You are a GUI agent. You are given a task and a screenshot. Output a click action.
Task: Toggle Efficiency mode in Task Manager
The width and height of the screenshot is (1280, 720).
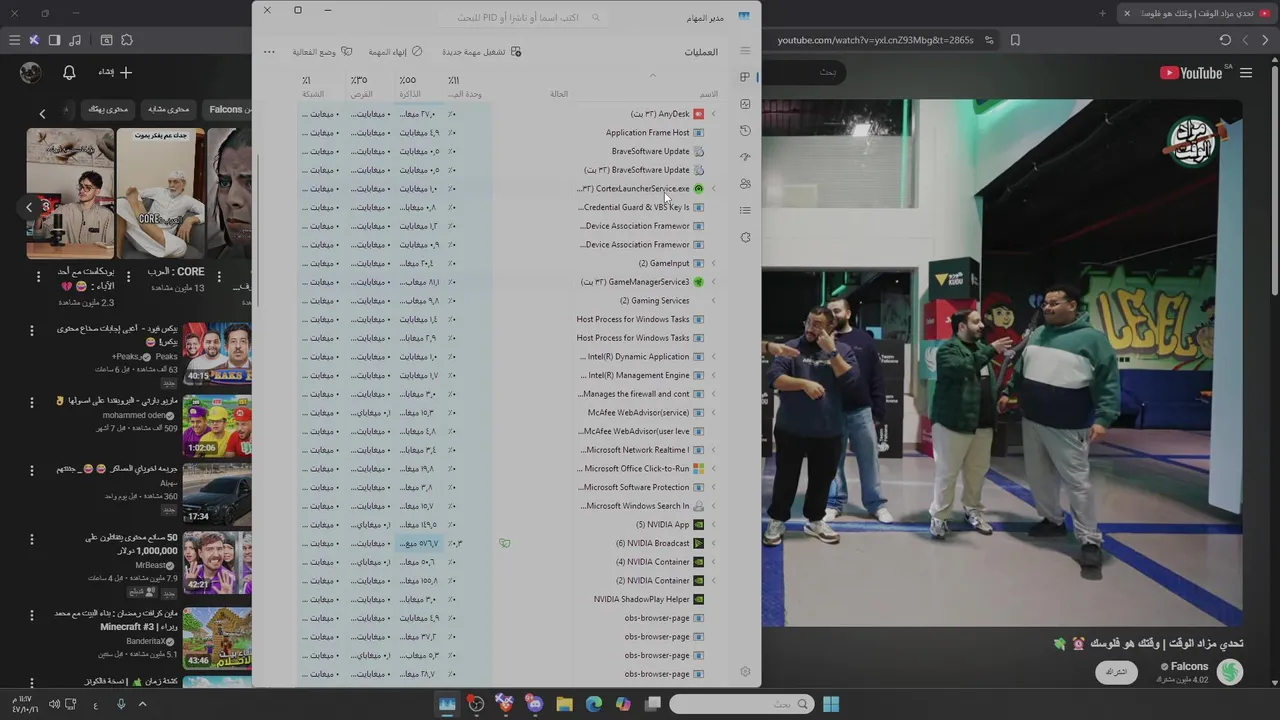tap(322, 52)
